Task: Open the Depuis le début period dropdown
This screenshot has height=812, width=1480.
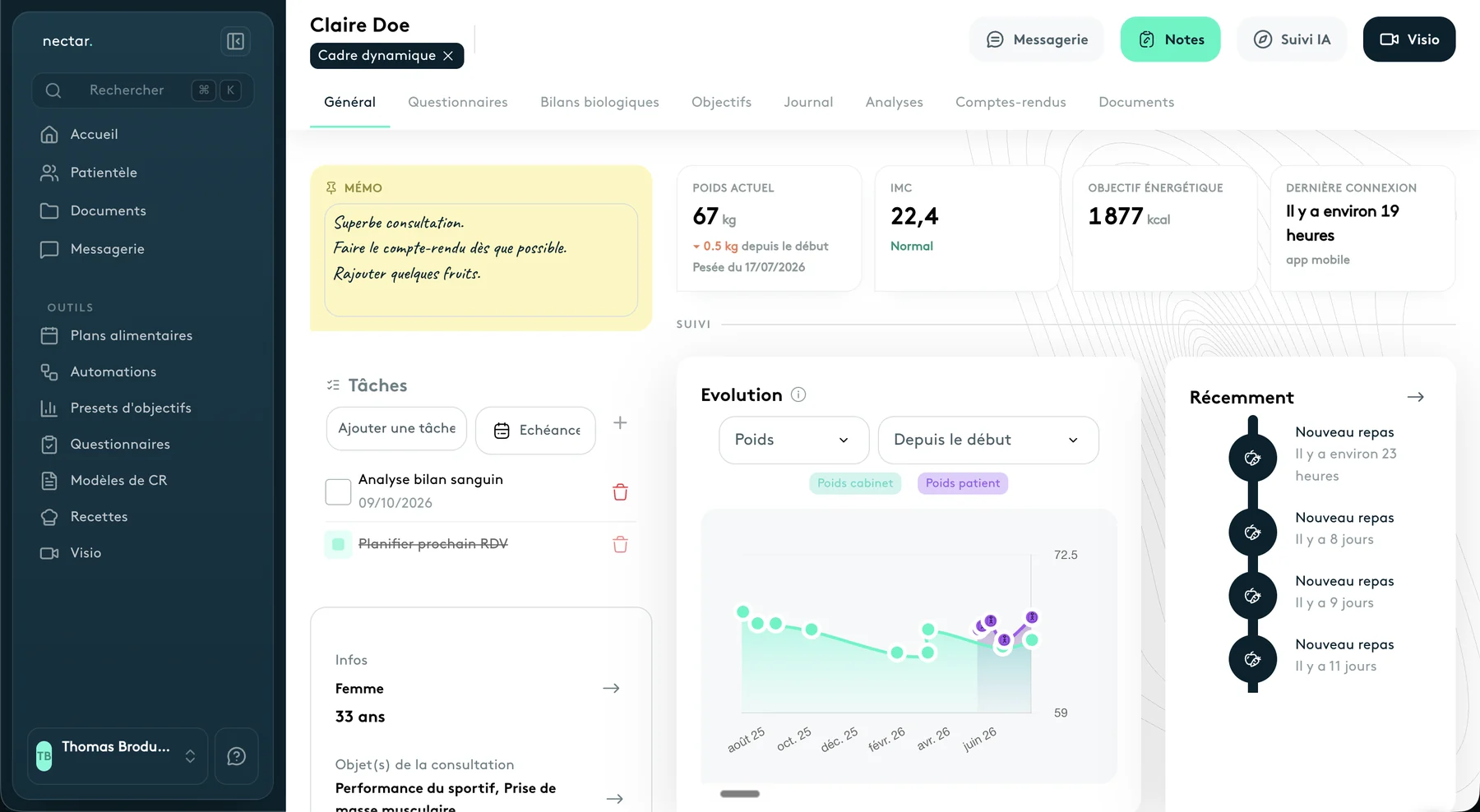Action: click(988, 440)
